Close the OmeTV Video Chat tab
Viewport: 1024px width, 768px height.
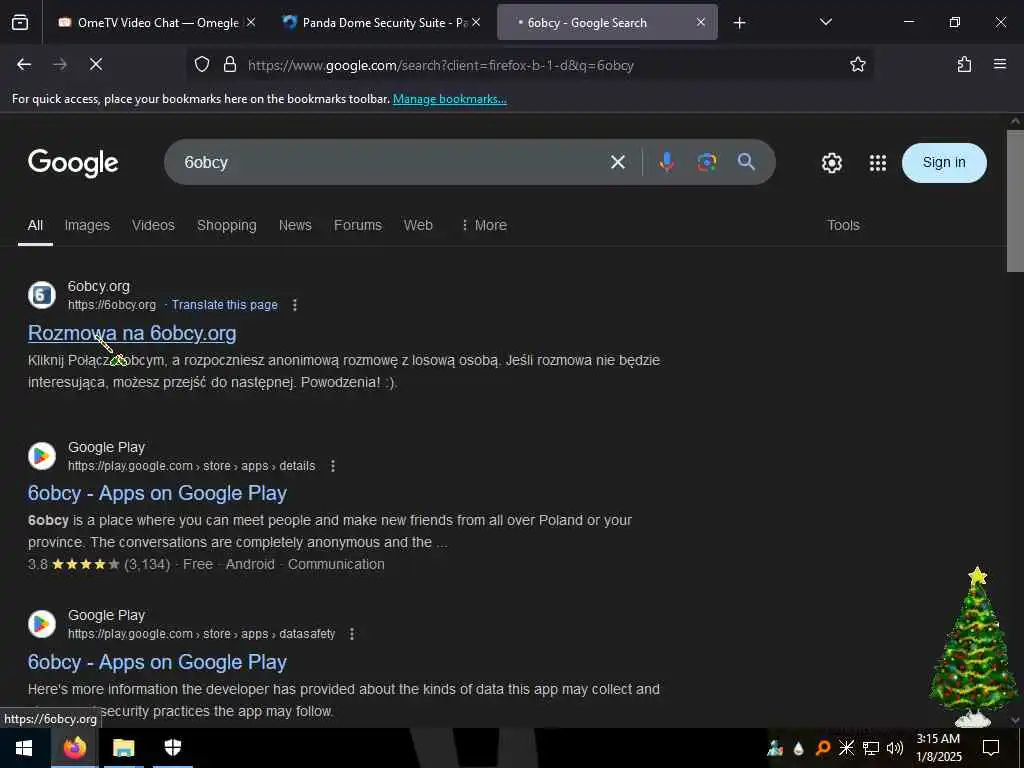251,22
